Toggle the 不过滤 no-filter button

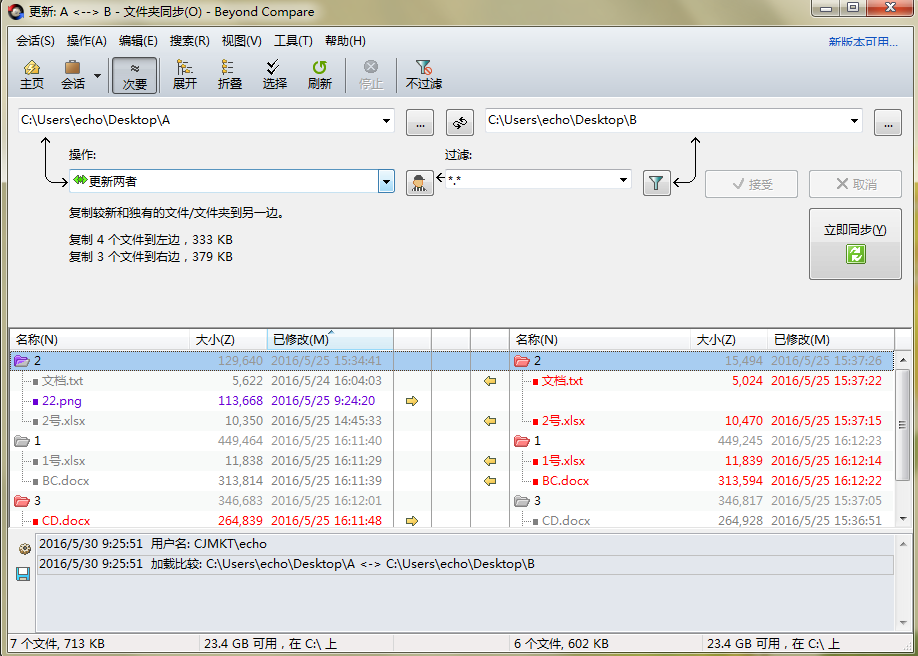424,75
